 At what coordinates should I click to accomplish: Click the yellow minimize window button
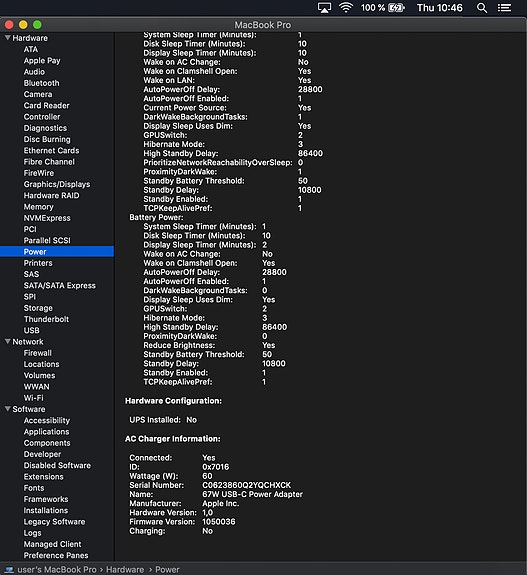click(x=23, y=25)
